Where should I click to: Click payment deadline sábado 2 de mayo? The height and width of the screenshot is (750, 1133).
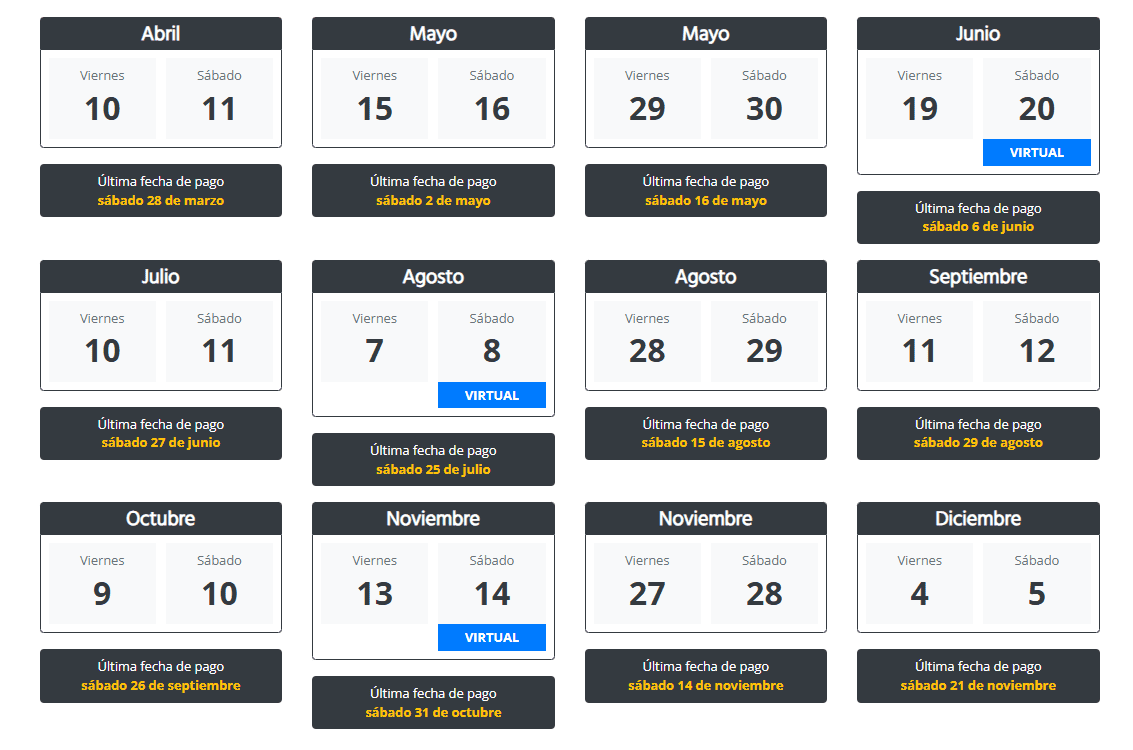(433, 200)
